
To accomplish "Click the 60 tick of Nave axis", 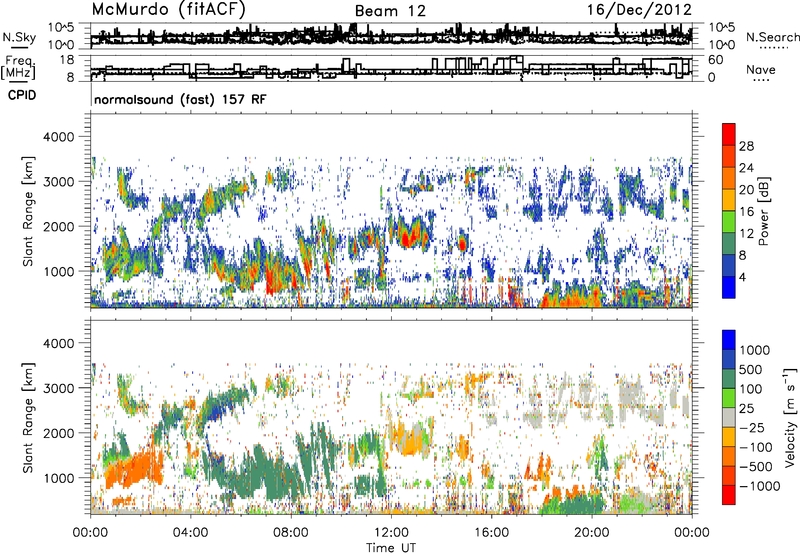I will (715, 60).
